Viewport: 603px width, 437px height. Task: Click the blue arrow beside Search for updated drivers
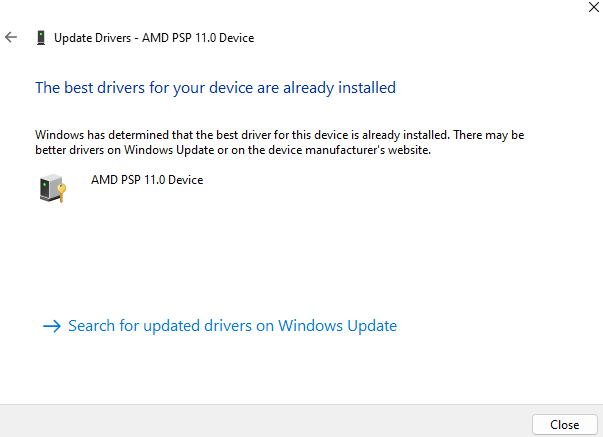(52, 326)
